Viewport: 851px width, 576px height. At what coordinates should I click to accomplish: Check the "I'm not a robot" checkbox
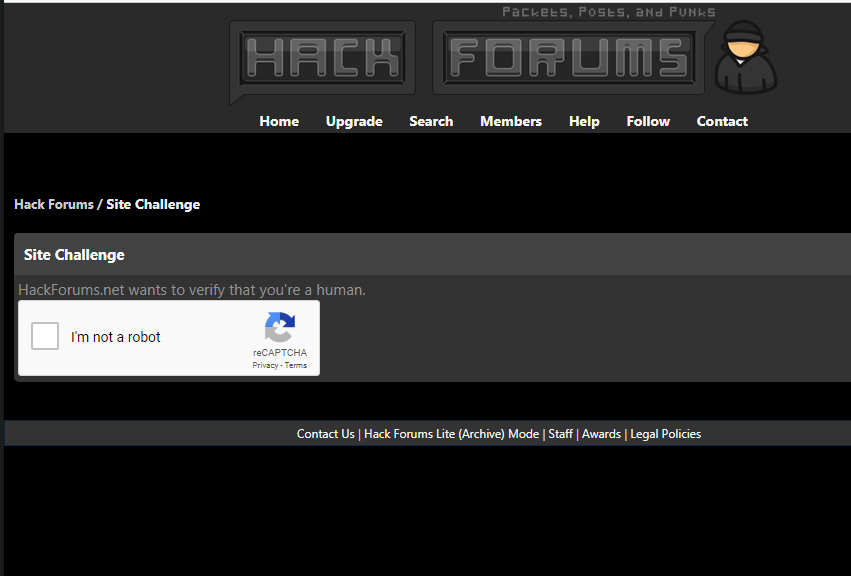pos(45,337)
